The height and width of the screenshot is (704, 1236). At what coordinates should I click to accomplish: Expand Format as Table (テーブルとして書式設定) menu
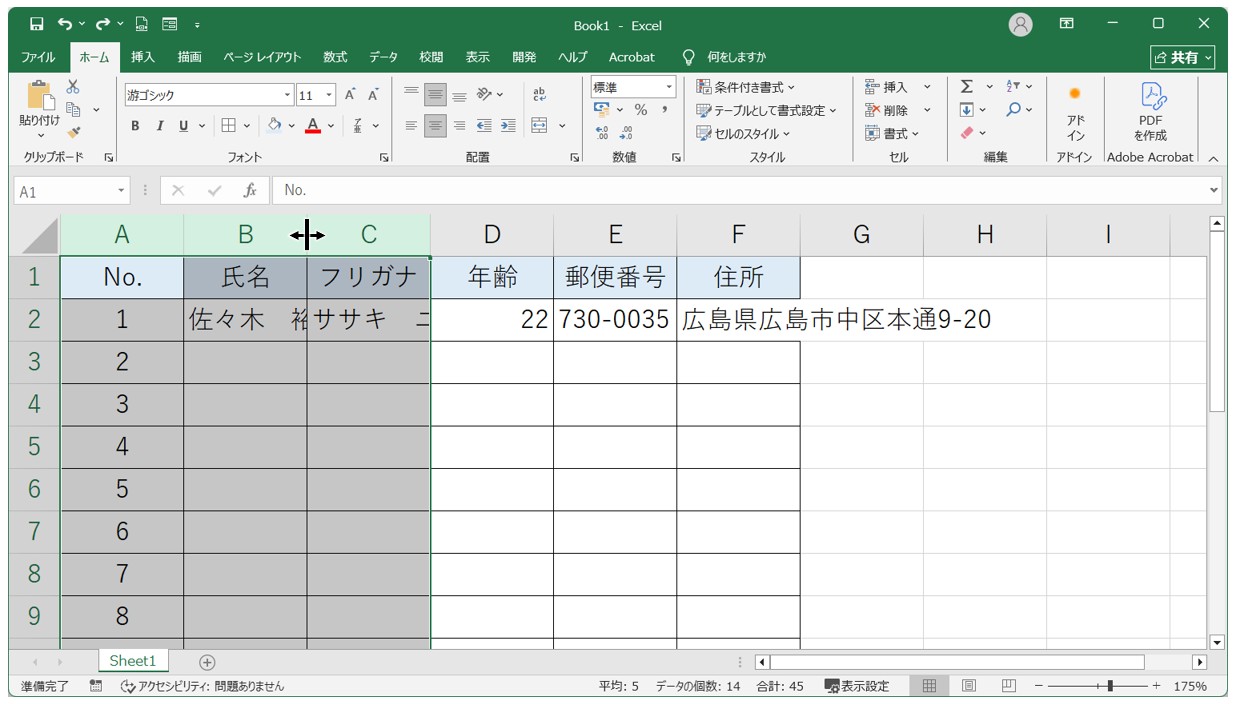(766, 110)
